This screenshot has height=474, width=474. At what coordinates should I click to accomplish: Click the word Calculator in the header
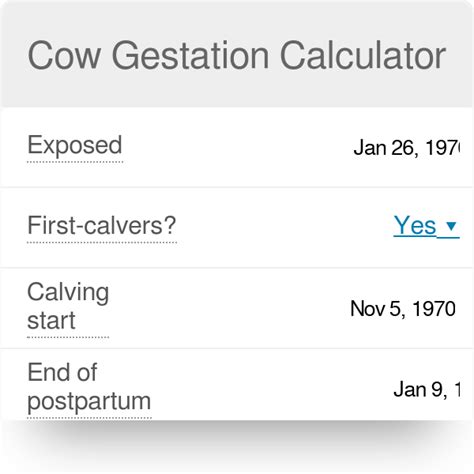click(x=363, y=55)
